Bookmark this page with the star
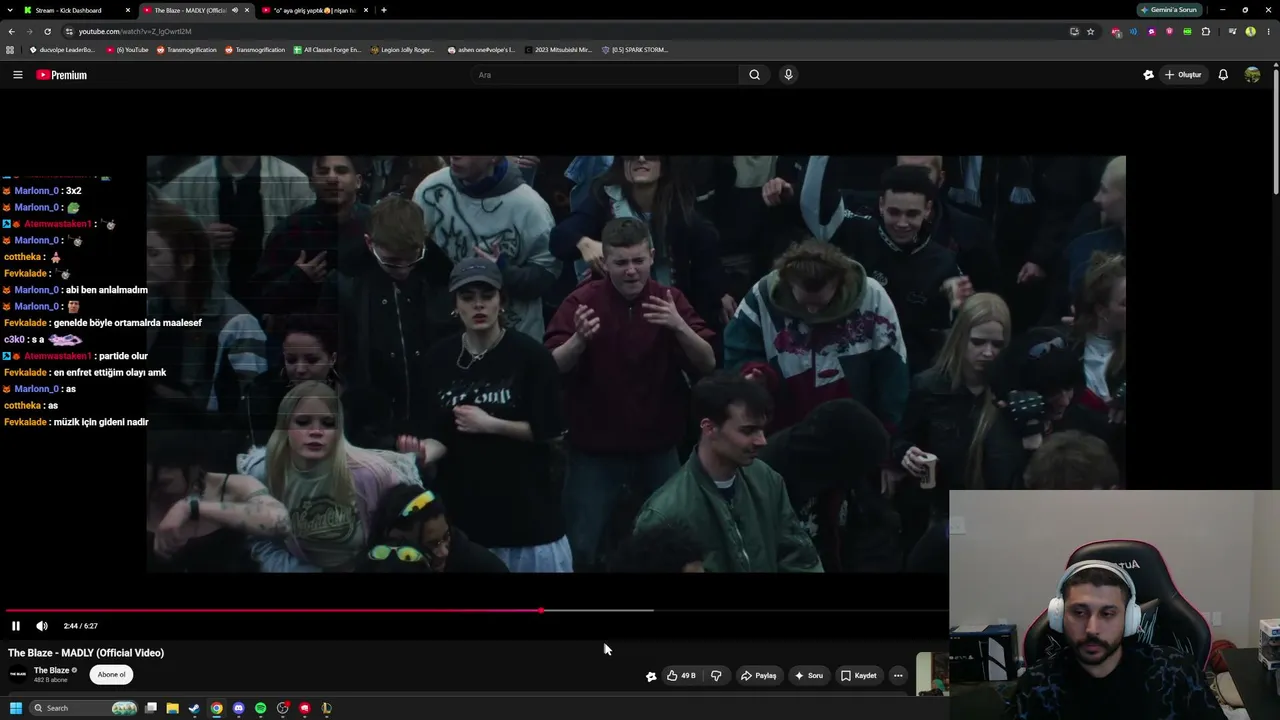Image resolution: width=1280 pixels, height=720 pixels. 1090,31
